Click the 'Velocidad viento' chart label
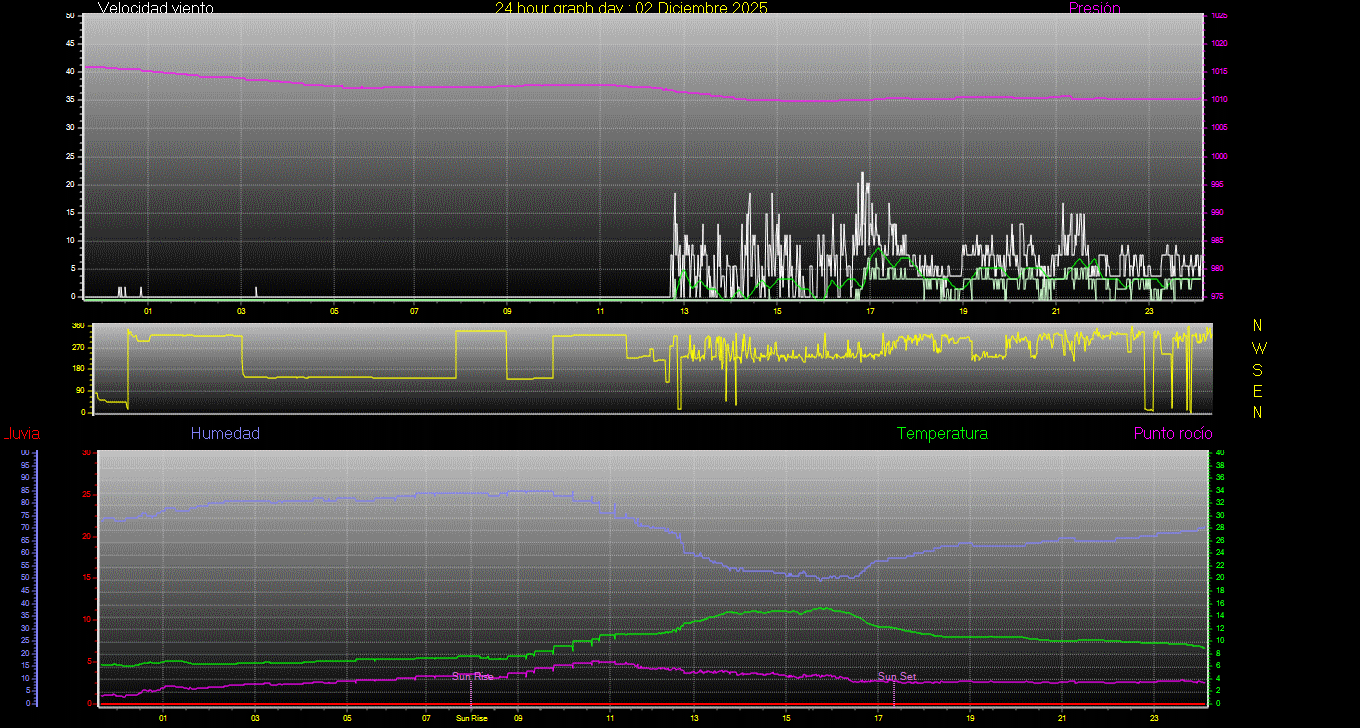The image size is (1360, 728). [156, 8]
